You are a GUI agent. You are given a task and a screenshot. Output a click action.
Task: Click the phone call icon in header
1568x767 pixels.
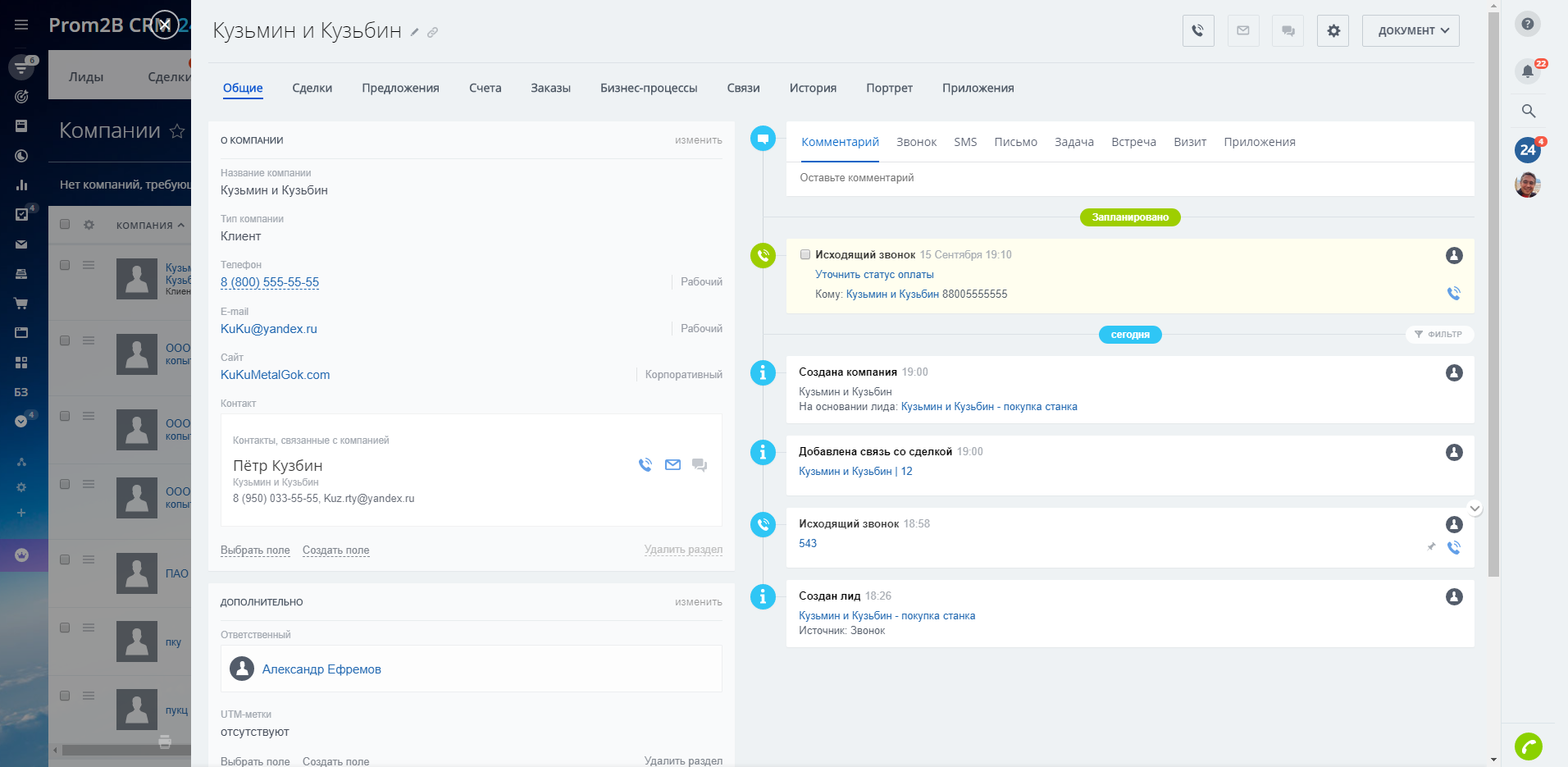tap(1198, 31)
